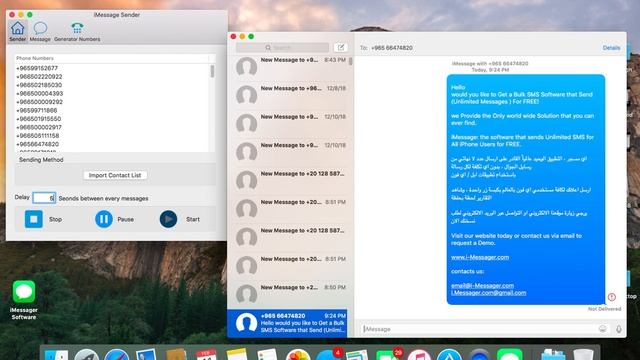Select phone number +96599711666

37,111
